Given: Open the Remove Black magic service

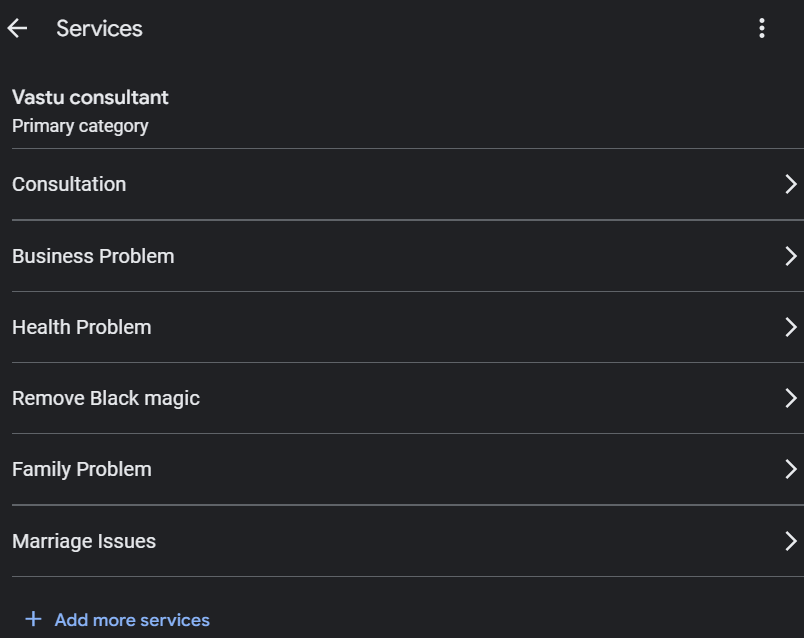Looking at the screenshot, I should click(x=106, y=398).
